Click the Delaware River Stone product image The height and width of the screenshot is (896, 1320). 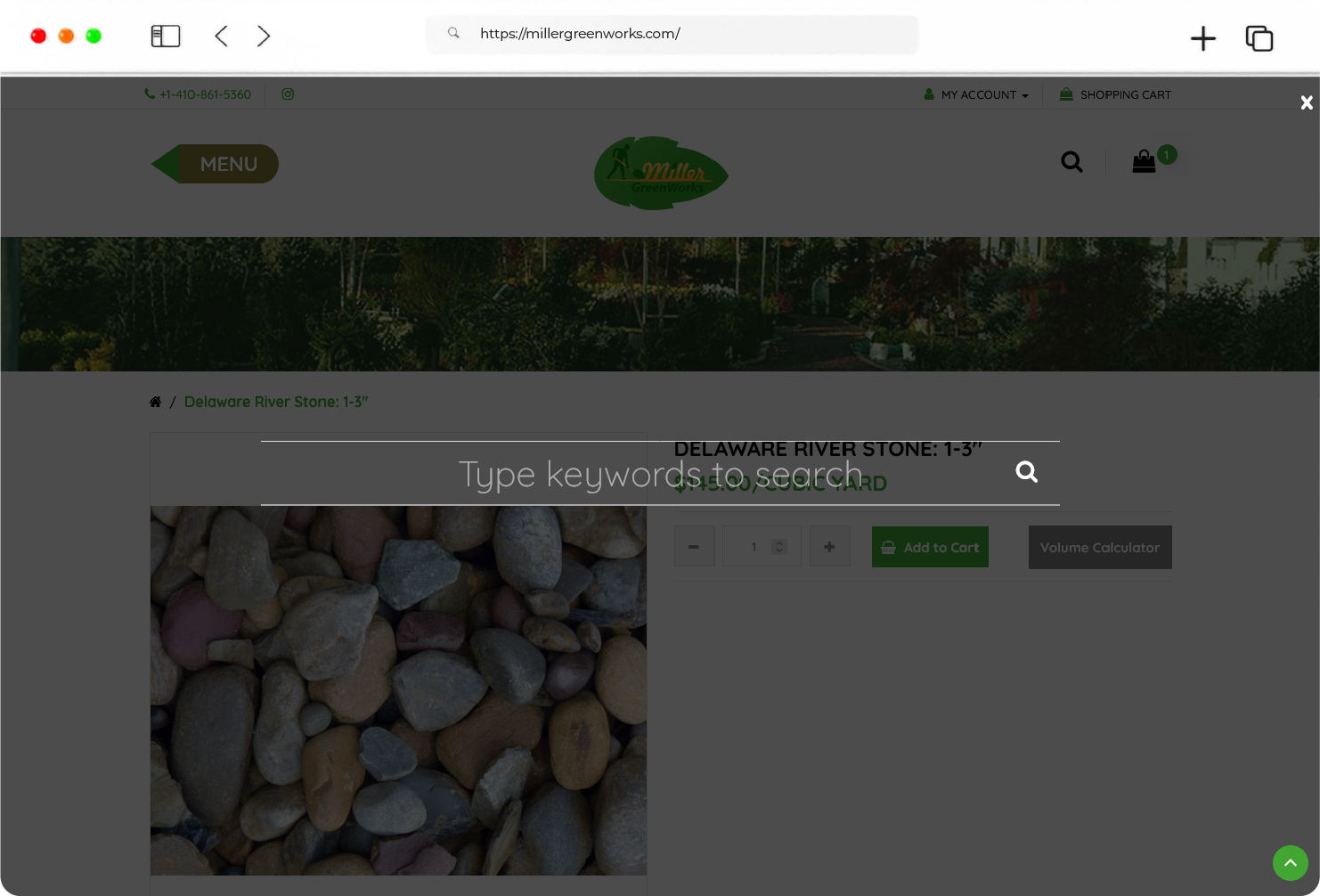click(398, 690)
